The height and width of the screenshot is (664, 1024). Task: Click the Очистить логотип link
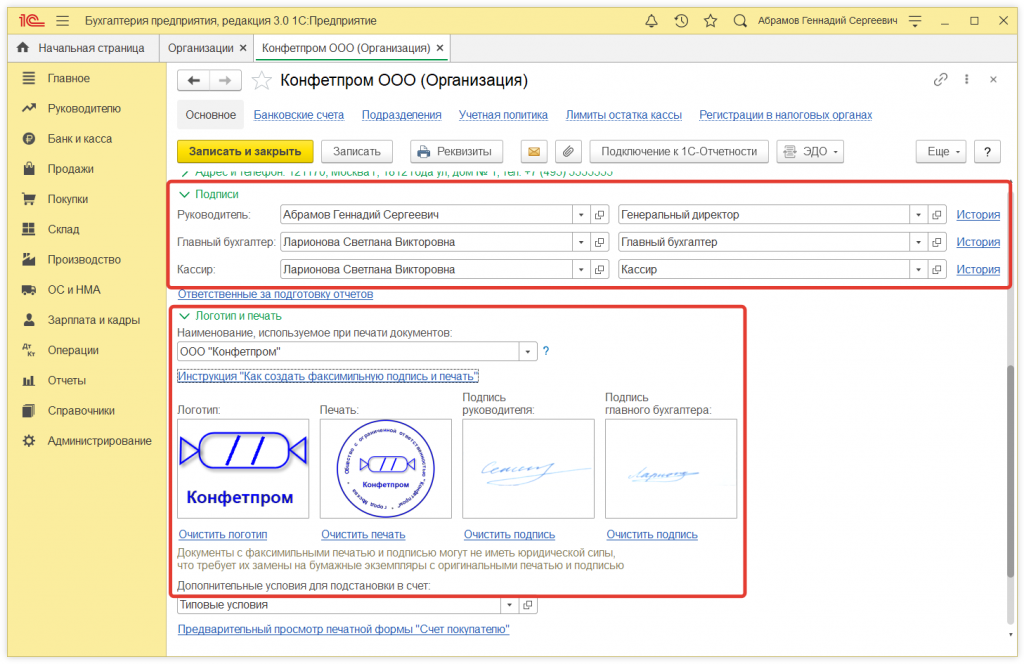tap(223, 534)
